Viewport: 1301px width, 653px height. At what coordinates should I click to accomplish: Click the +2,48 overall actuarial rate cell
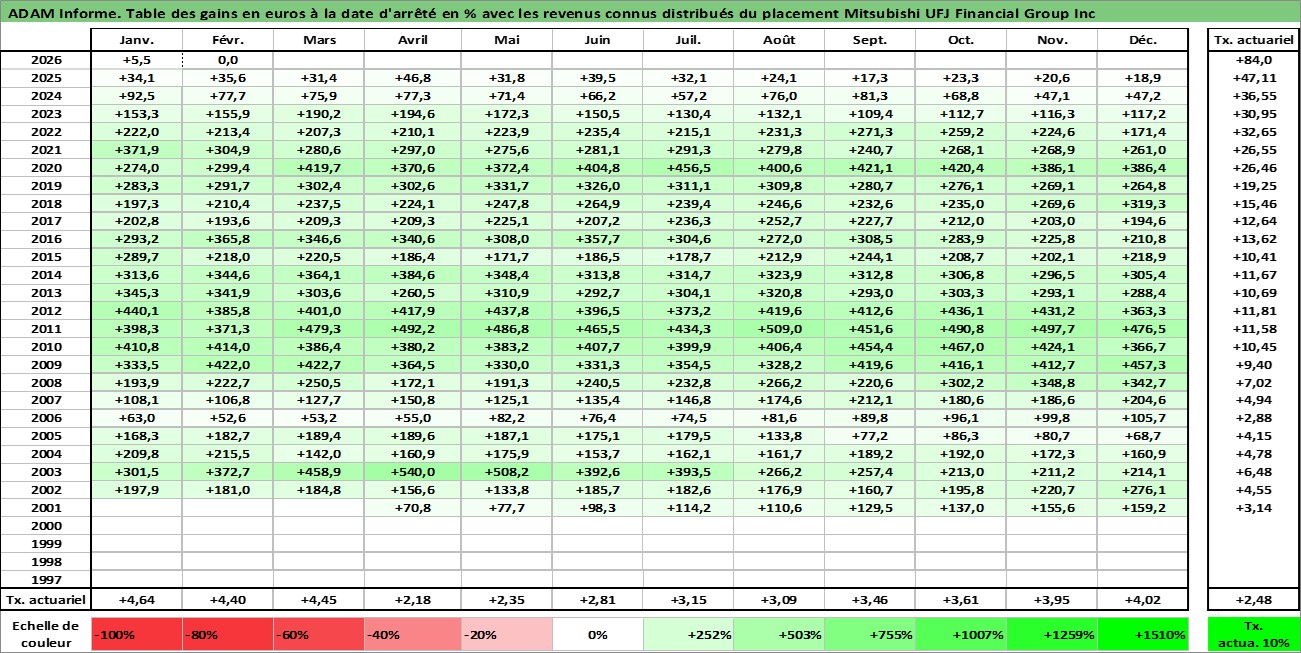click(1253, 599)
